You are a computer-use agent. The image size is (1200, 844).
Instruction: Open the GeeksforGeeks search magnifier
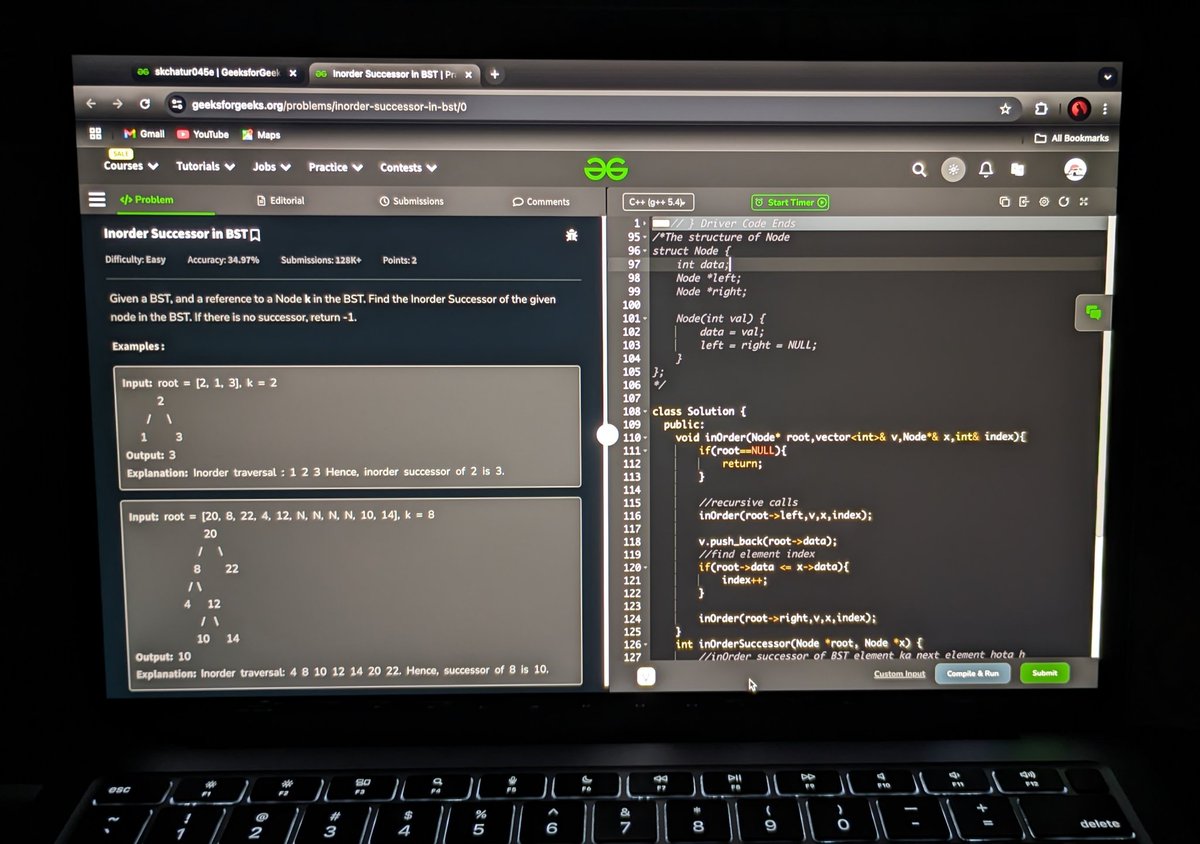click(919, 171)
